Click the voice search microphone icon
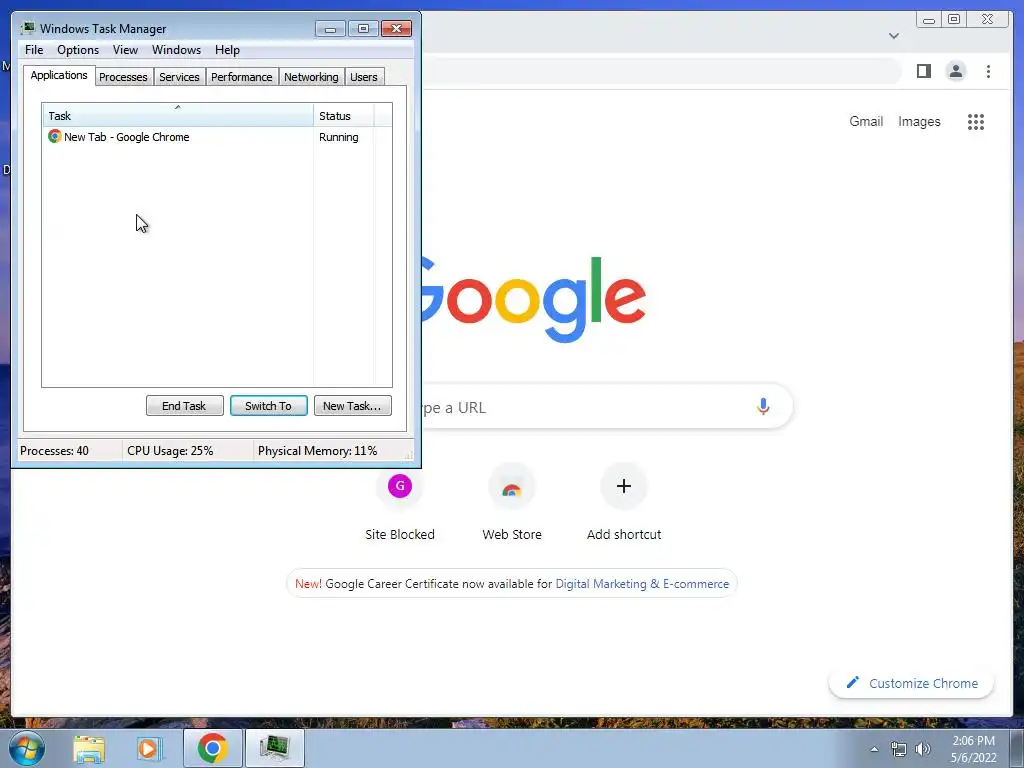Viewport: 1024px width, 768px height. tap(763, 406)
